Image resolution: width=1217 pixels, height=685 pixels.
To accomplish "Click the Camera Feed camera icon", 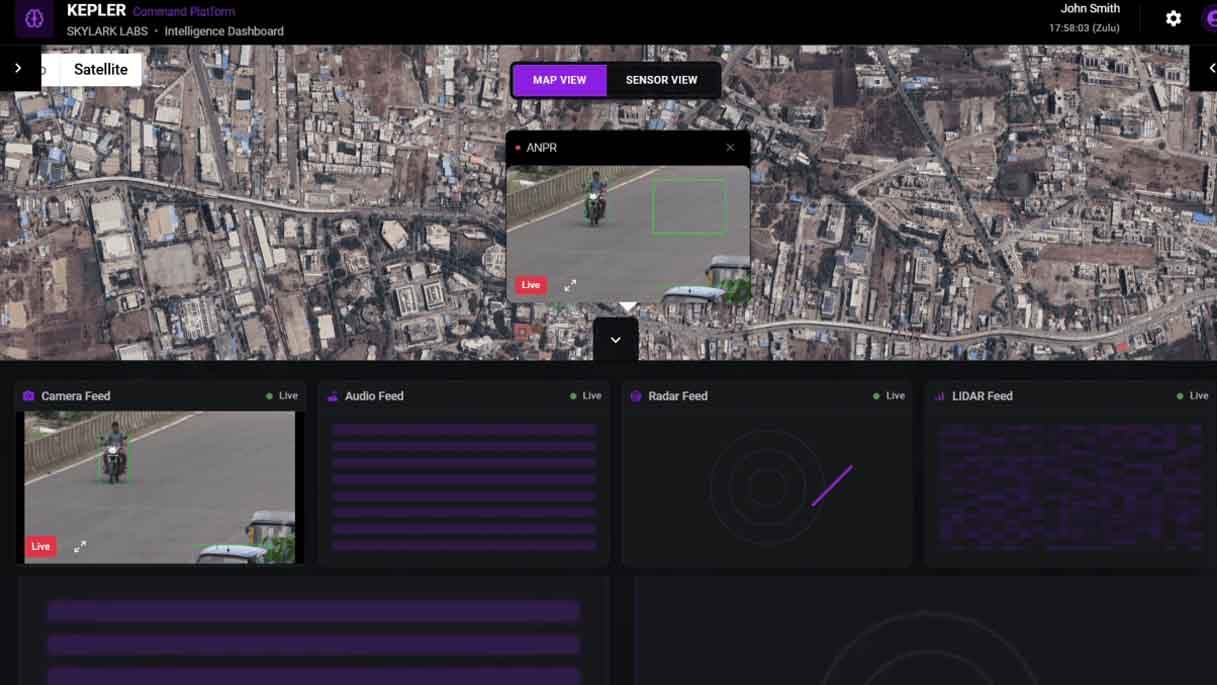I will click(x=29, y=396).
